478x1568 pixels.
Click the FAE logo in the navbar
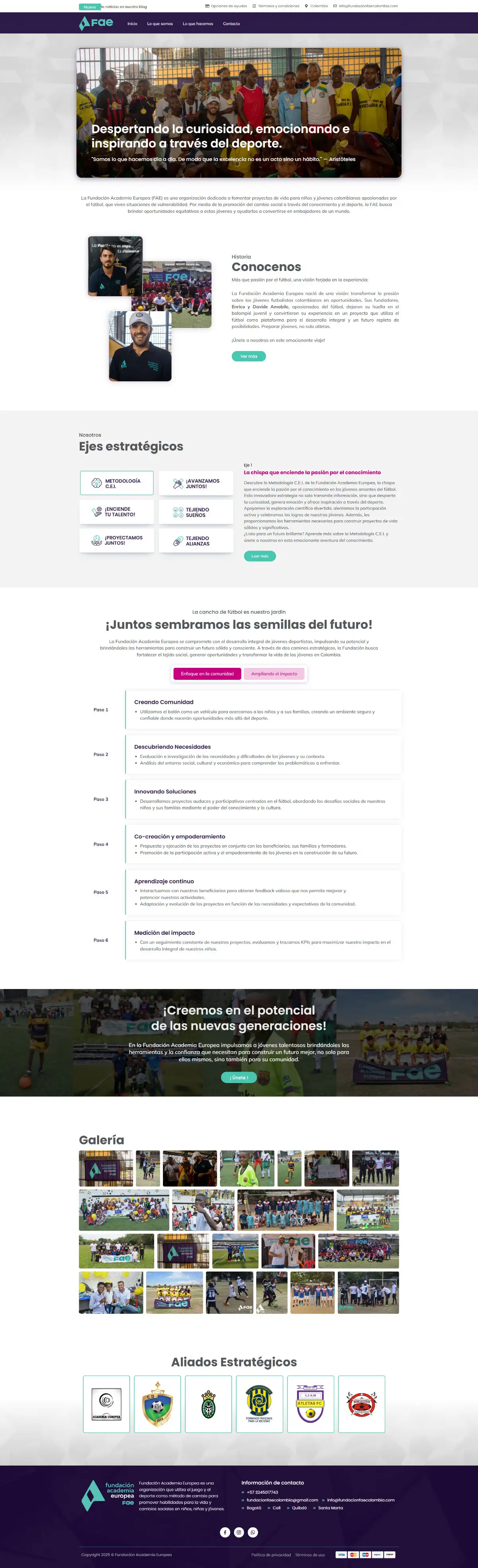[x=96, y=23]
